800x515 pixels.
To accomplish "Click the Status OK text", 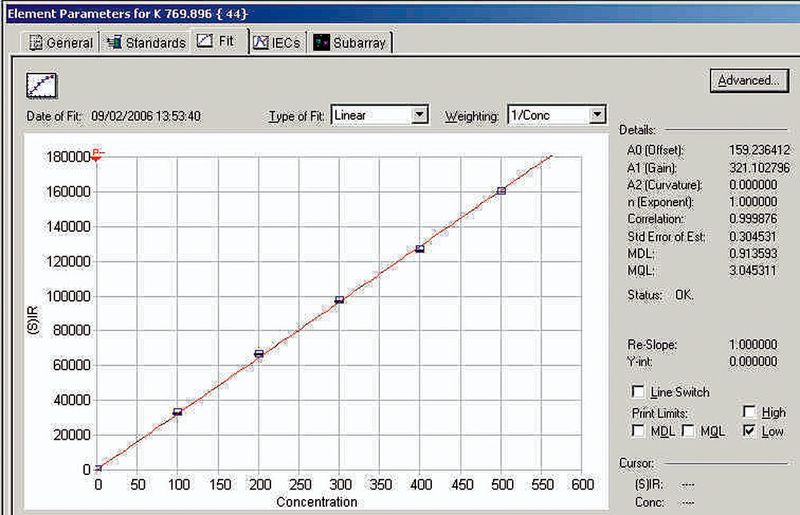I will click(x=684, y=295).
